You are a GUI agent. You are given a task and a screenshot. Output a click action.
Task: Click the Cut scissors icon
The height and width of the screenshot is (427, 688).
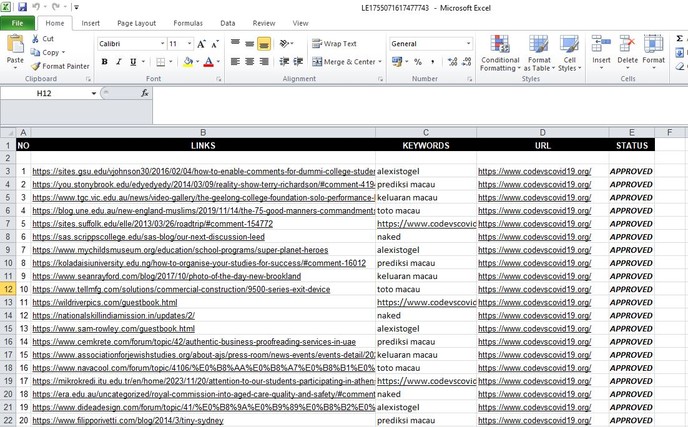coord(36,39)
